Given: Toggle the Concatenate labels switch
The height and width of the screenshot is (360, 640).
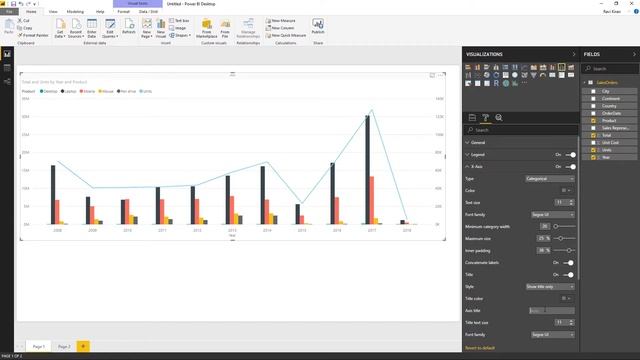Looking at the screenshot, I should pos(569,262).
